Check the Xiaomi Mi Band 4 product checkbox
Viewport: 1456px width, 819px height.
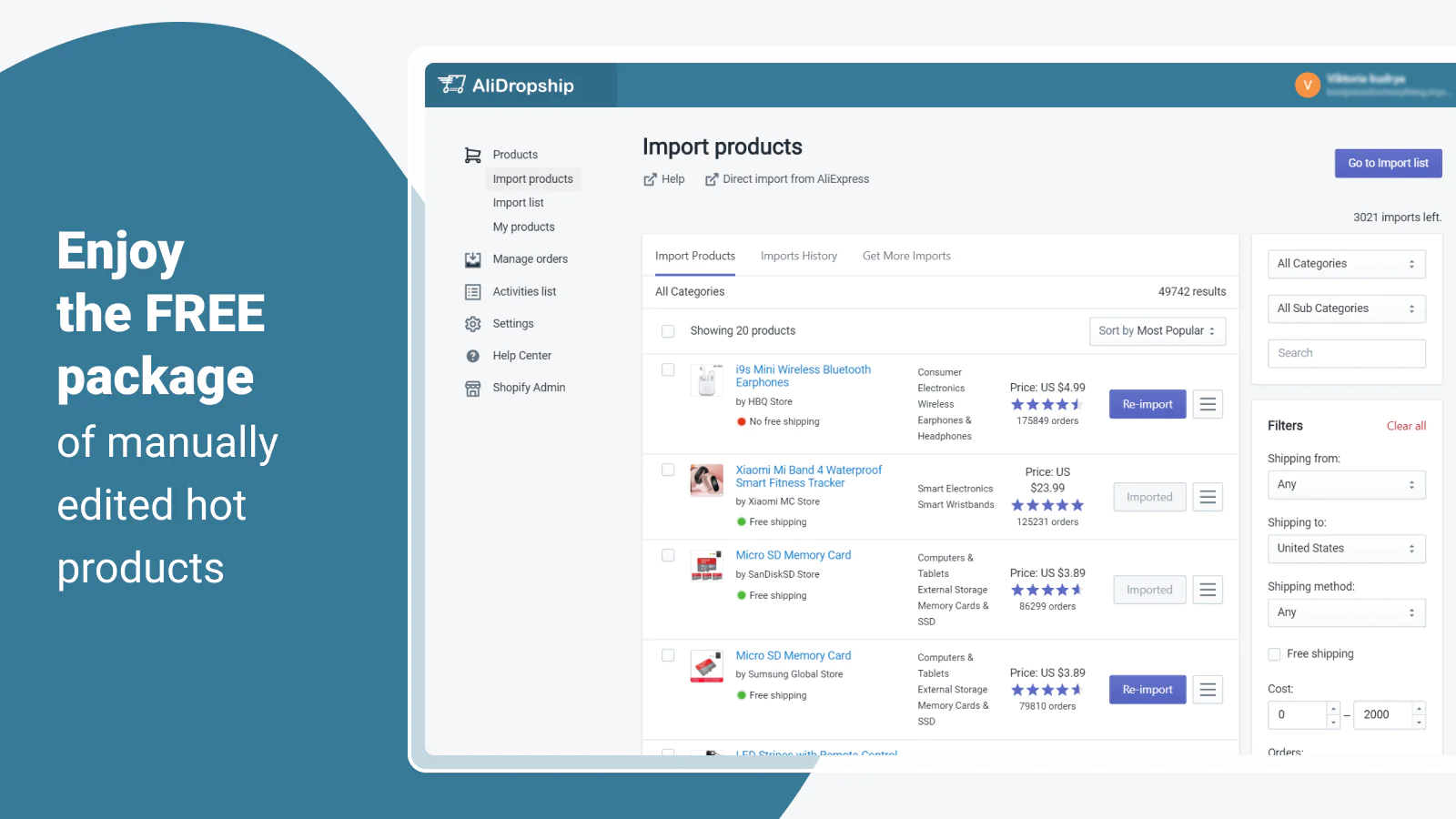point(668,470)
